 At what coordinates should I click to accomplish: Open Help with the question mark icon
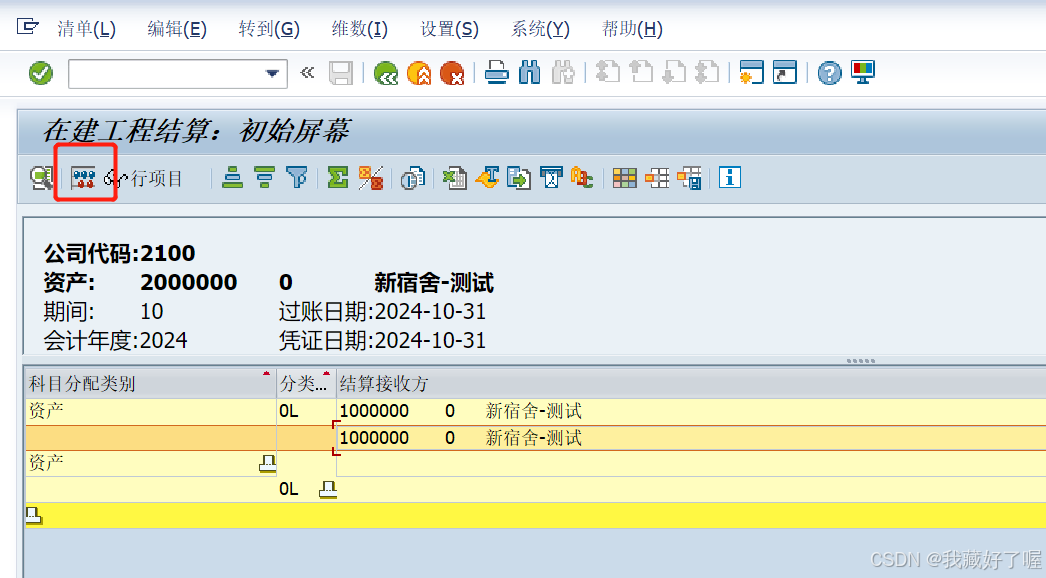[x=829, y=73]
